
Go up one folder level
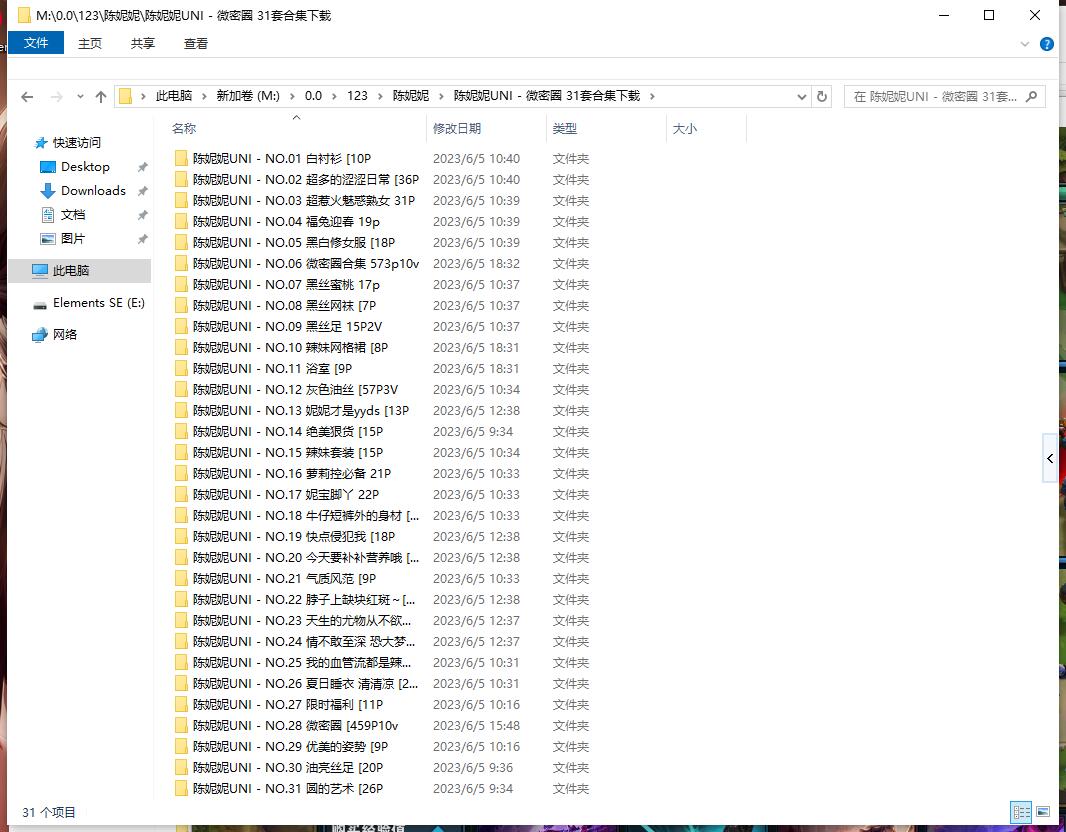(101, 97)
